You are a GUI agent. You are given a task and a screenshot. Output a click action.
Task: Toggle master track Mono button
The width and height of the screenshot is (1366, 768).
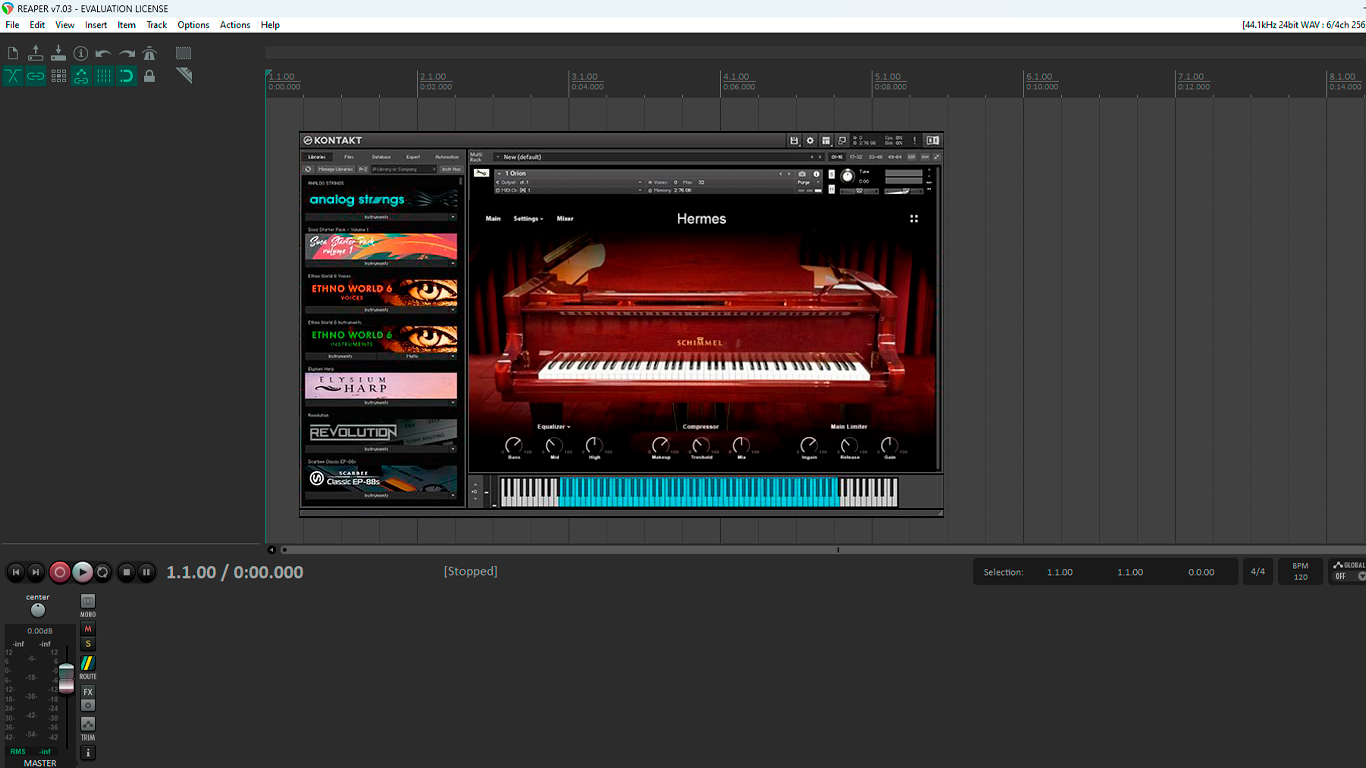tap(88, 602)
